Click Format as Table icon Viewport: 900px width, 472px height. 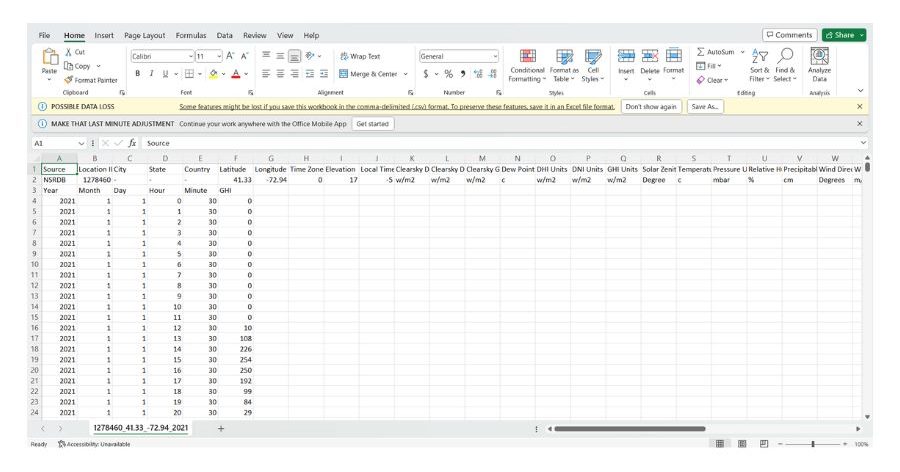564,66
